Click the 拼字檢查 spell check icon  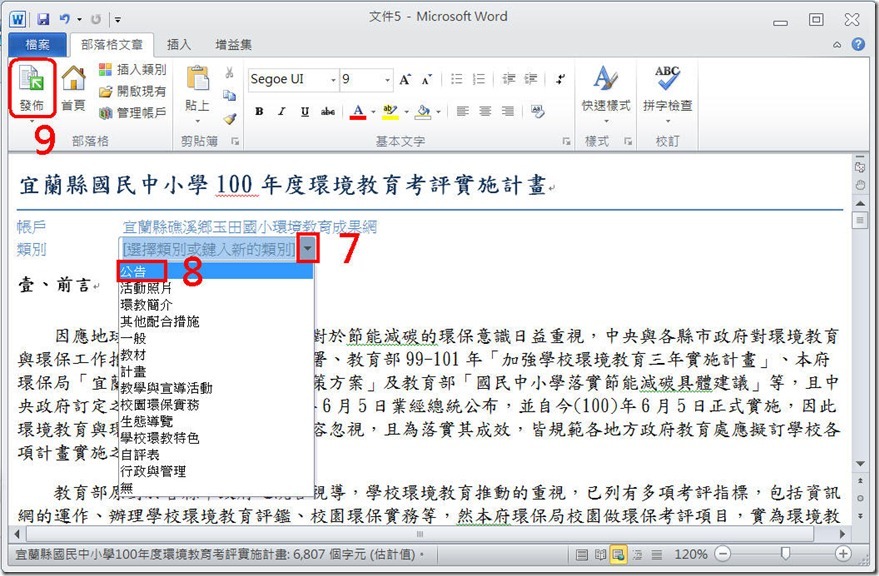click(667, 88)
